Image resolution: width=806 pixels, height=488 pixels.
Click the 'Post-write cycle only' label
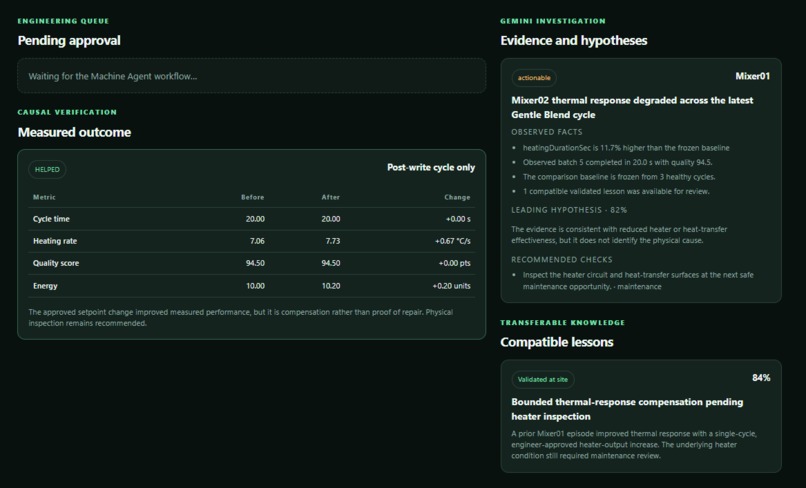431,168
